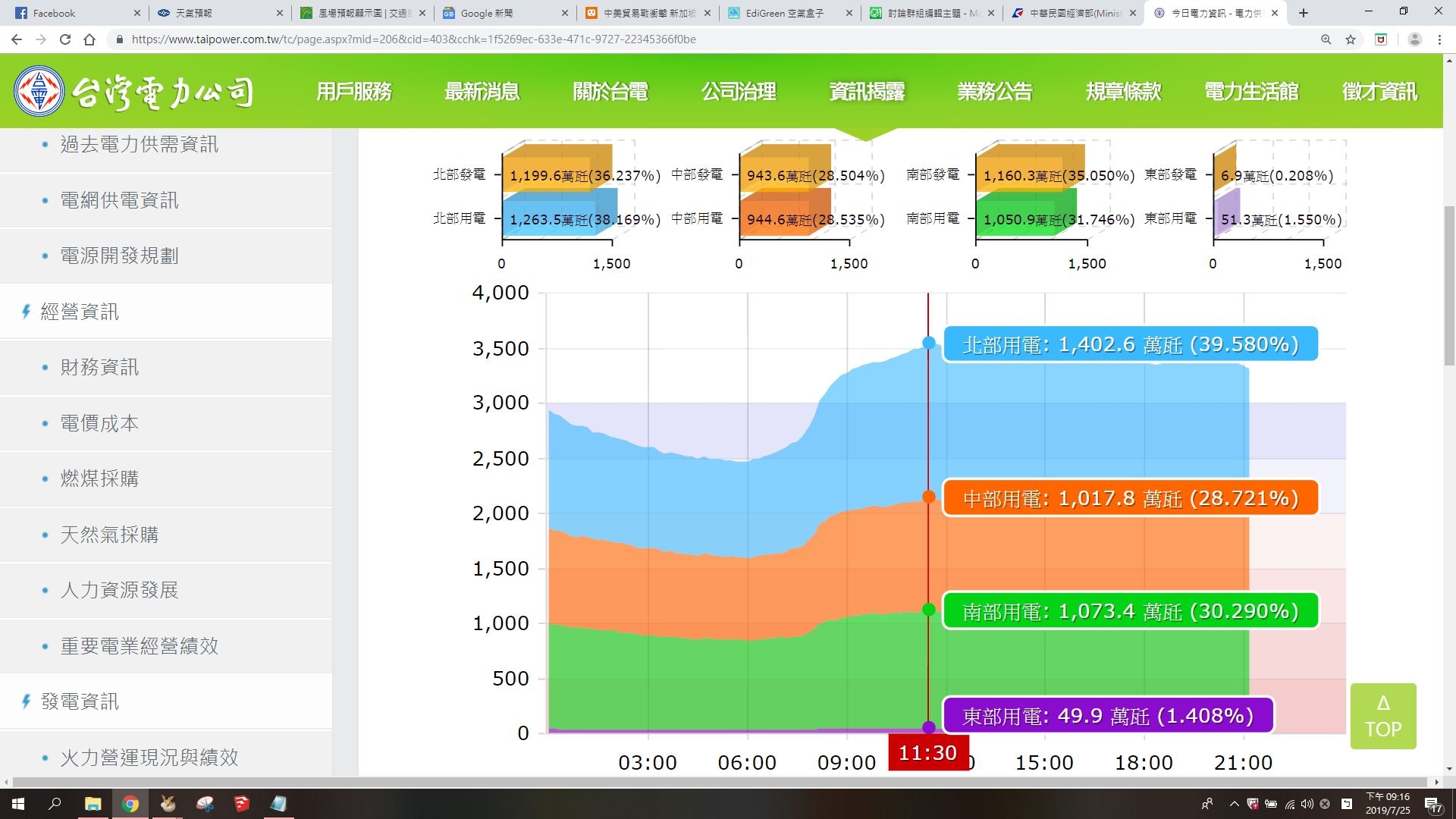Open 關於台電 navigation menu
Image resolution: width=1456 pixels, height=819 pixels.
coord(610,92)
